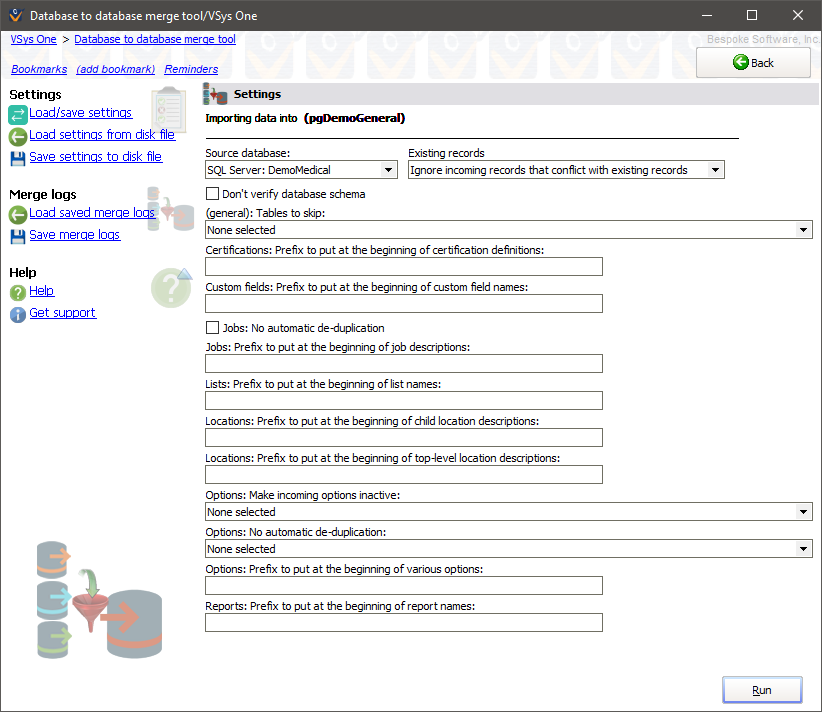Click the floppy disk Save merge logs icon
The image size is (822, 712).
[18, 236]
